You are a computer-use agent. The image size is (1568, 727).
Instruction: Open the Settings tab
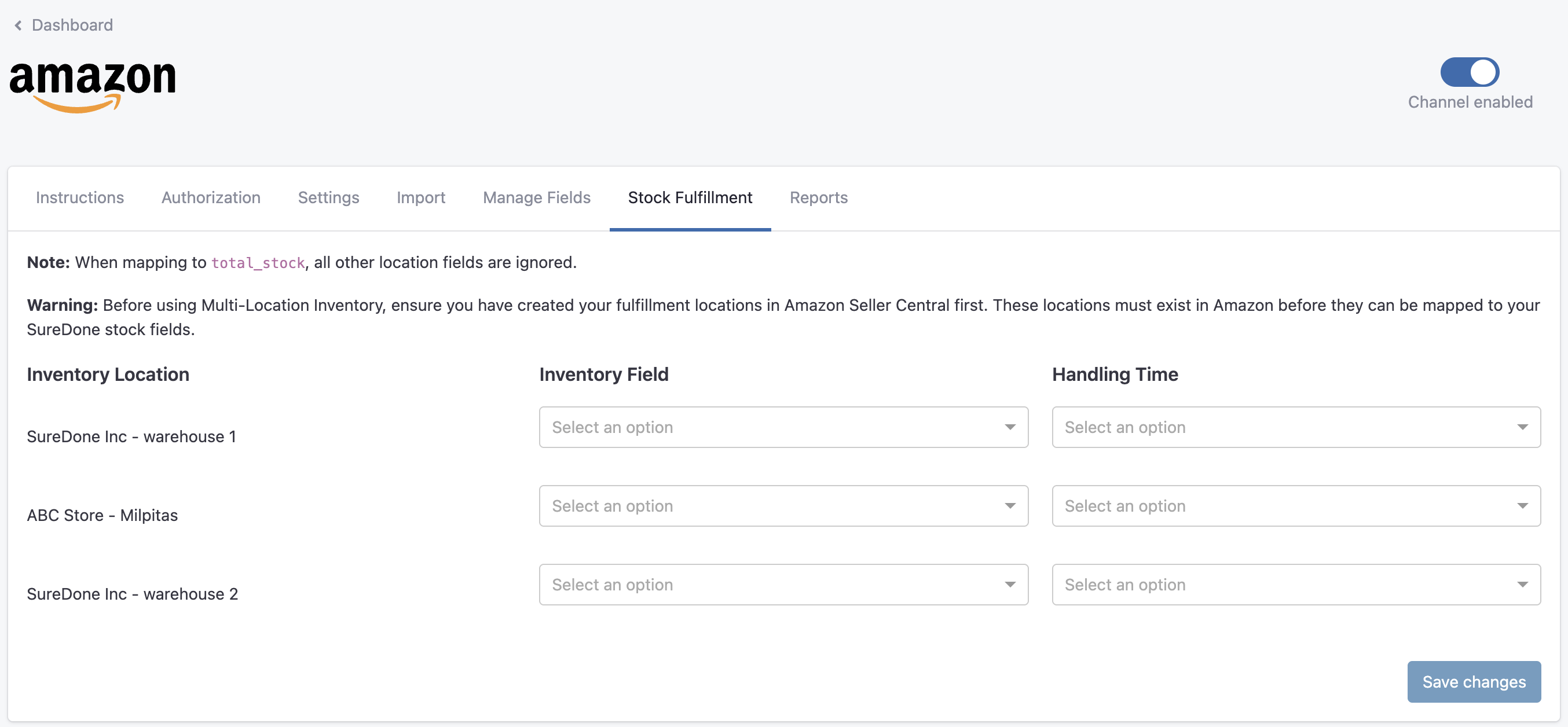point(328,198)
